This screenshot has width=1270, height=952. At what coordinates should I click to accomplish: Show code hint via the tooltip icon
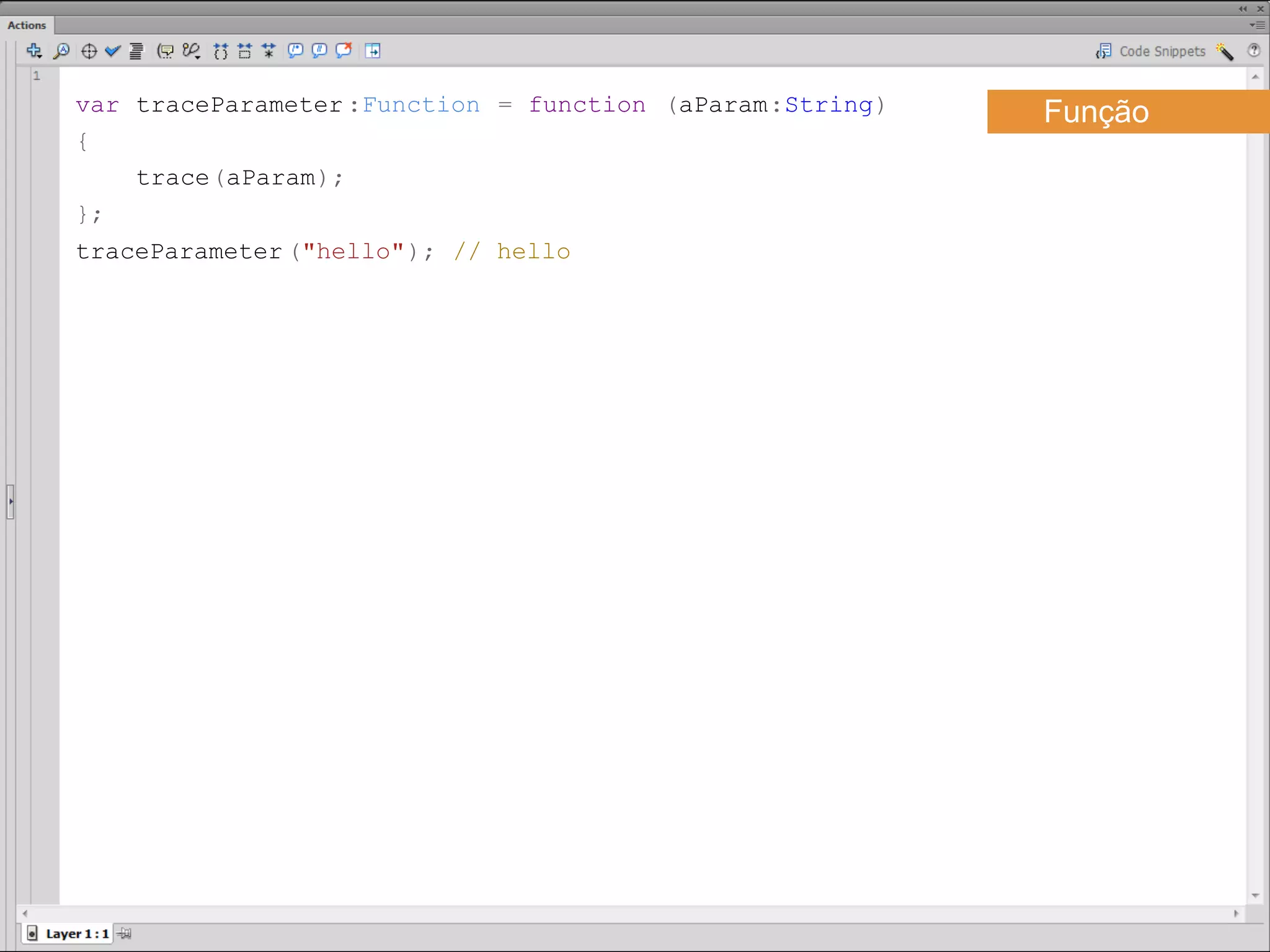point(165,51)
